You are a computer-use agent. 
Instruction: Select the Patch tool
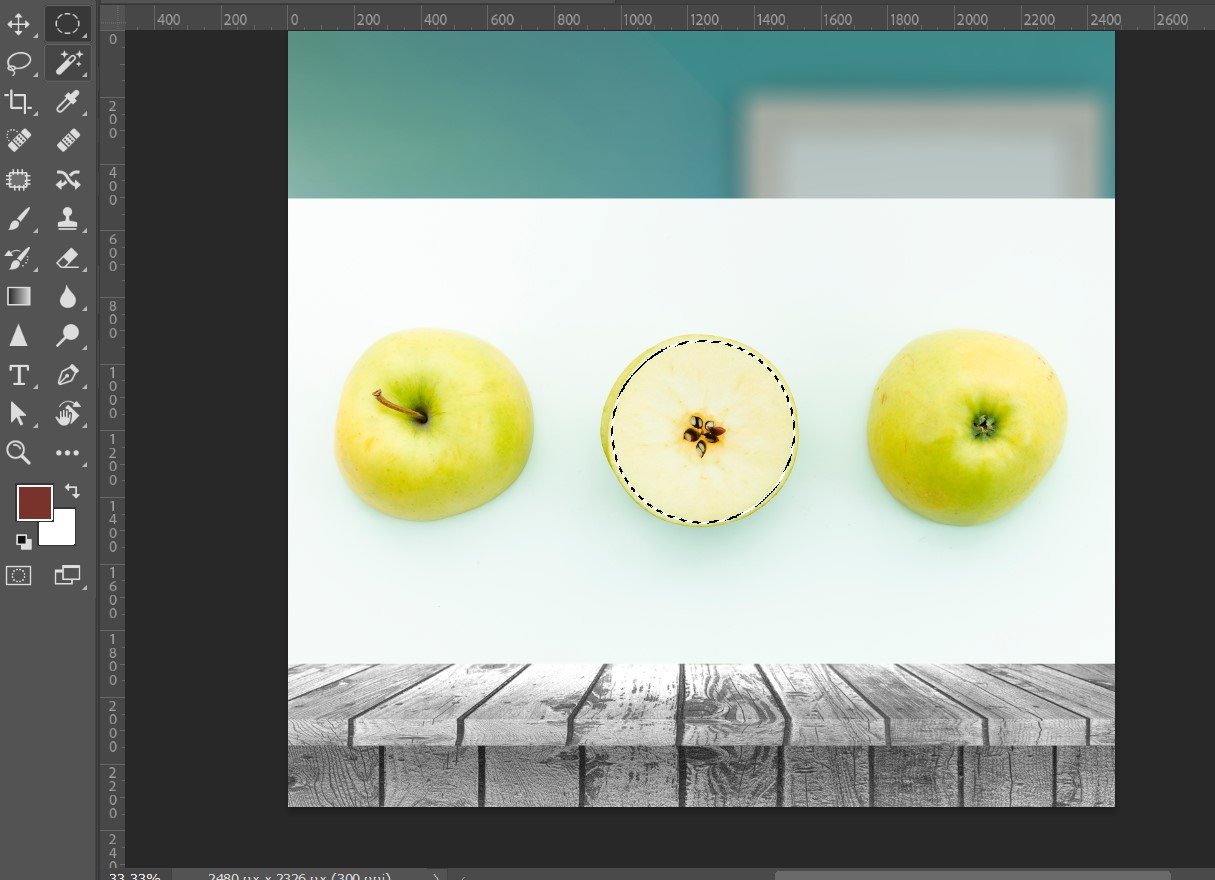pyautogui.click(x=19, y=179)
